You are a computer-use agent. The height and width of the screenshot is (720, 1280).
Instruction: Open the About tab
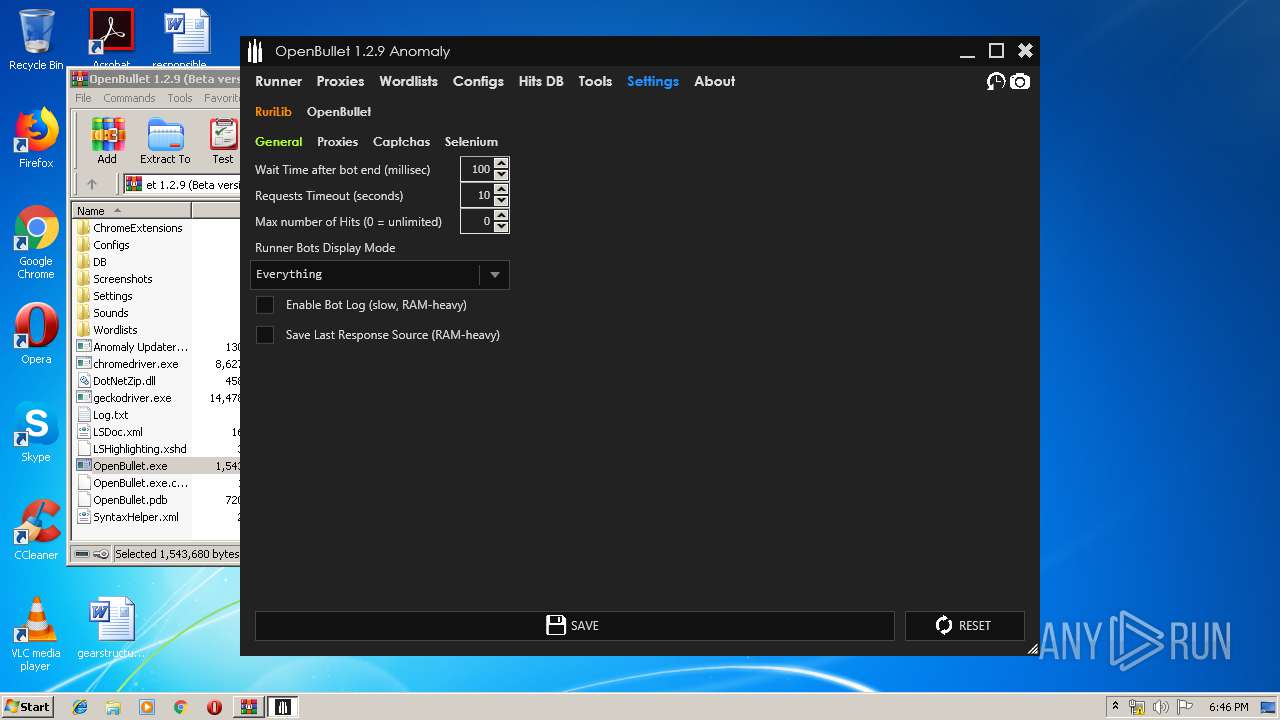(x=714, y=82)
